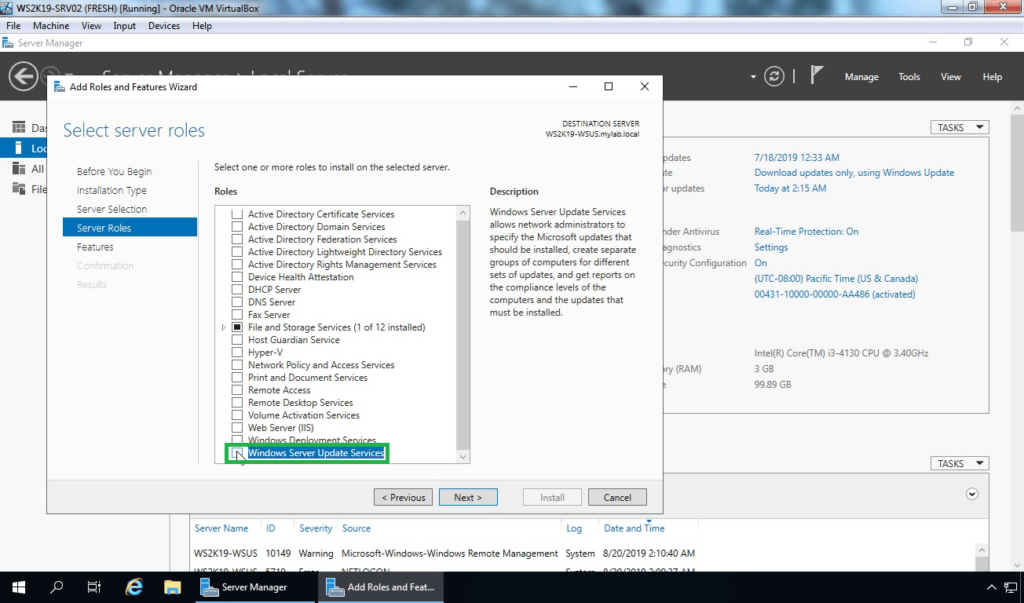
Task: Enable the DNS Server role checkbox
Action: point(237,302)
